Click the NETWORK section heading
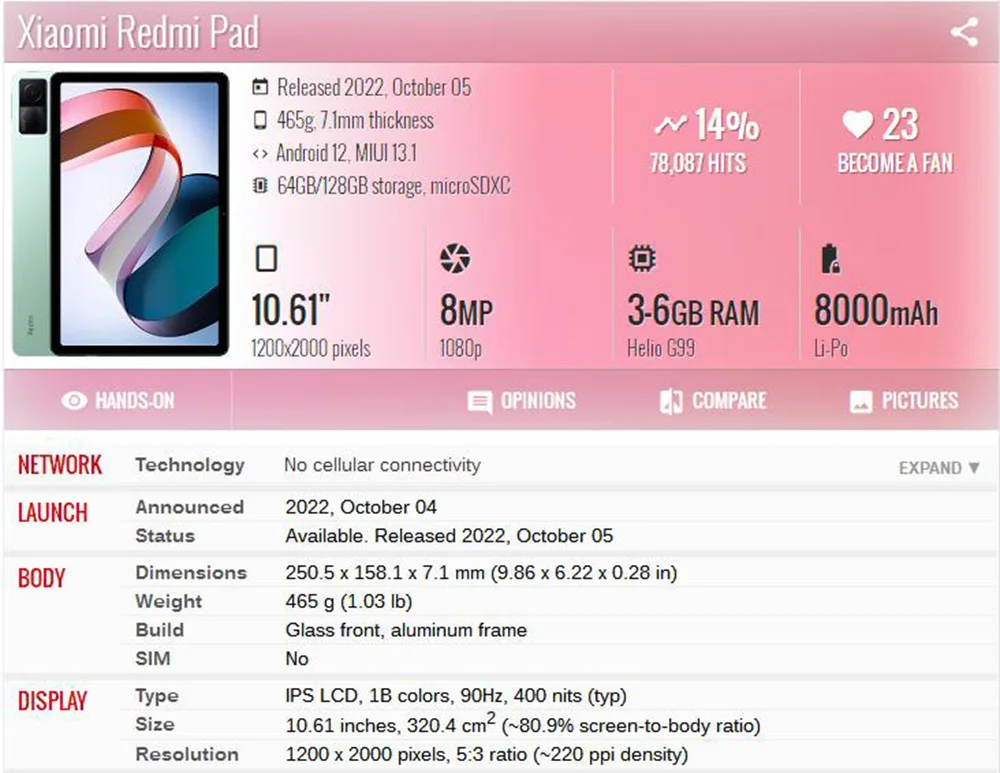 click(60, 465)
